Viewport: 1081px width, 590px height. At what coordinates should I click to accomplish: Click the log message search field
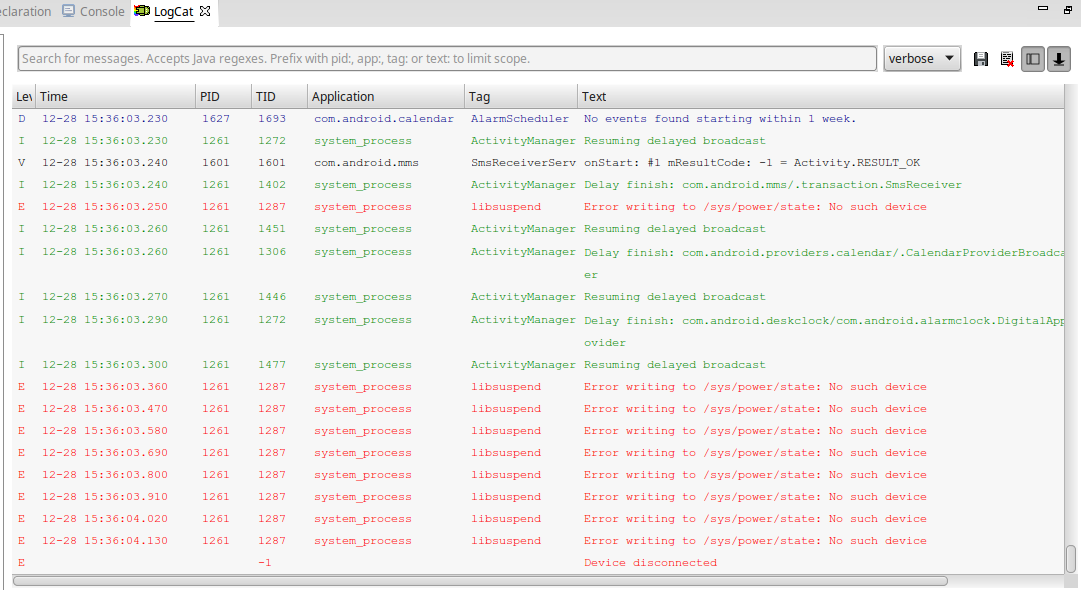447,59
